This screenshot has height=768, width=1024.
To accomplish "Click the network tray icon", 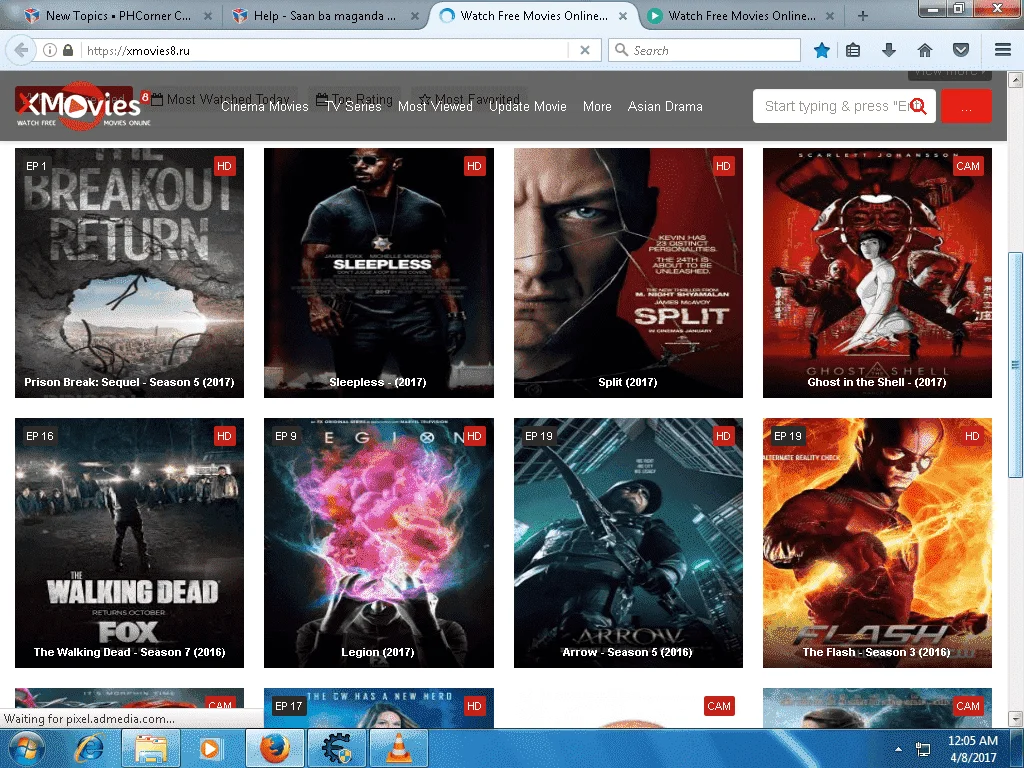I will 923,749.
